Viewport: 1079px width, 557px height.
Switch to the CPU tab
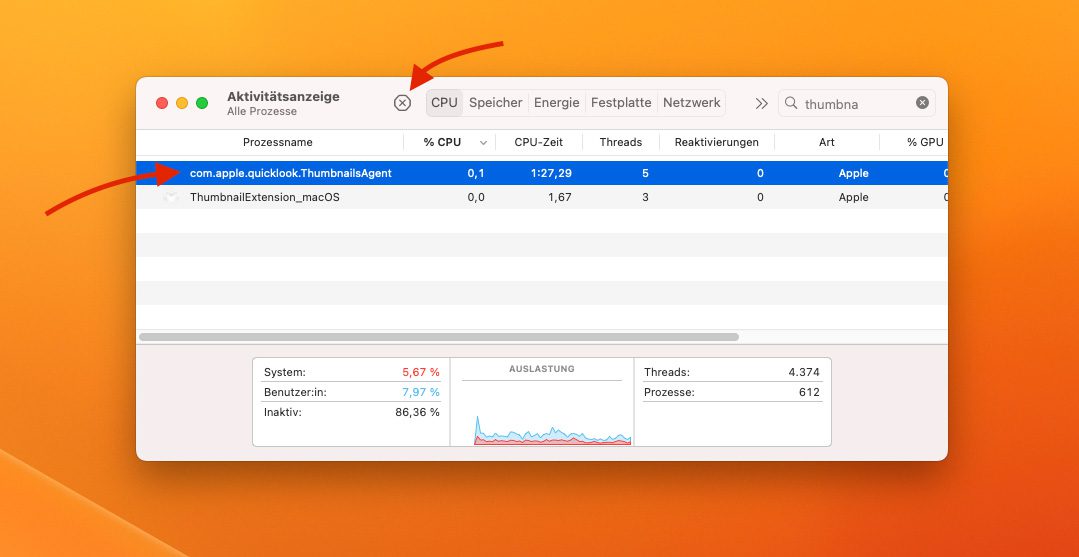point(444,103)
